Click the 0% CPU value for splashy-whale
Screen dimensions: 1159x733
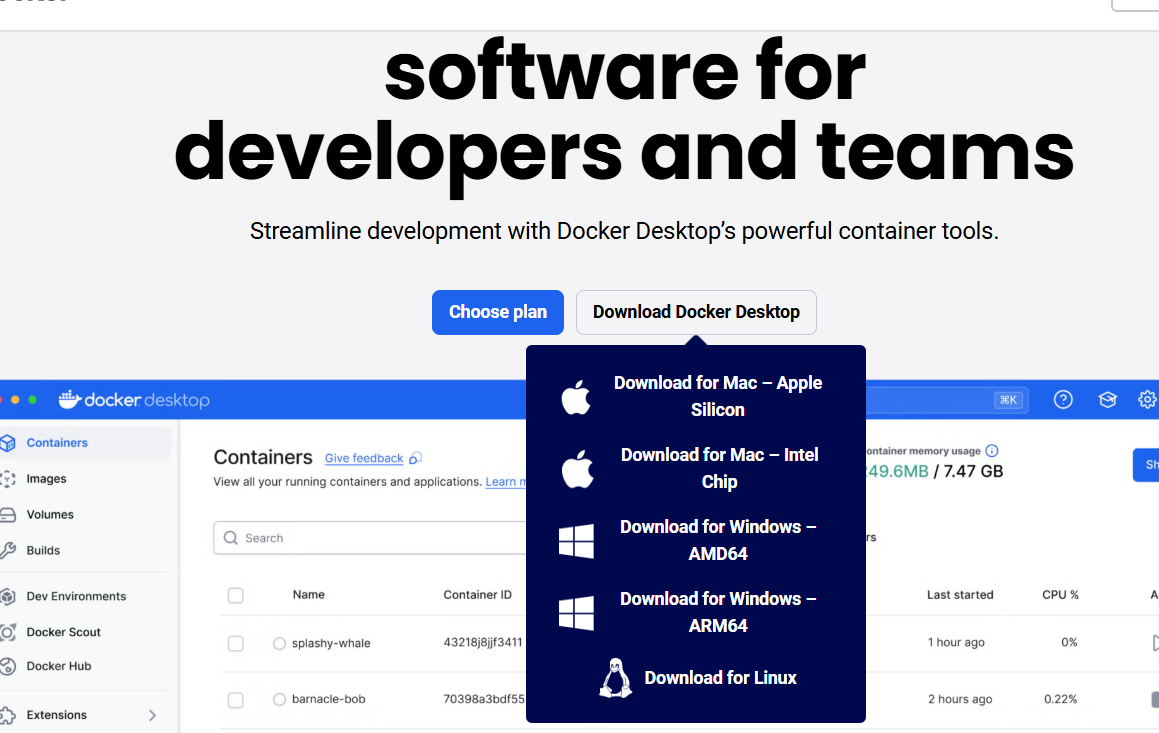pyautogui.click(x=1069, y=643)
